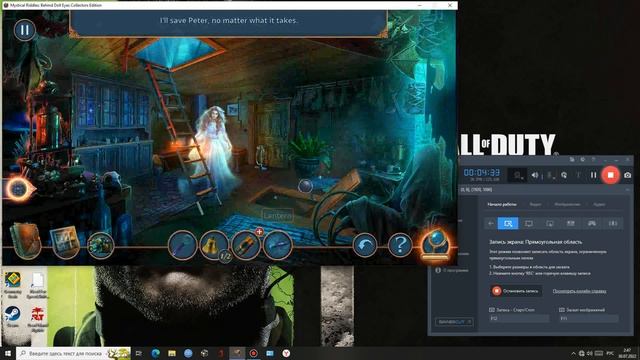
Task: Select the device HDMI recording mode in Bandicam
Action: [571, 223]
